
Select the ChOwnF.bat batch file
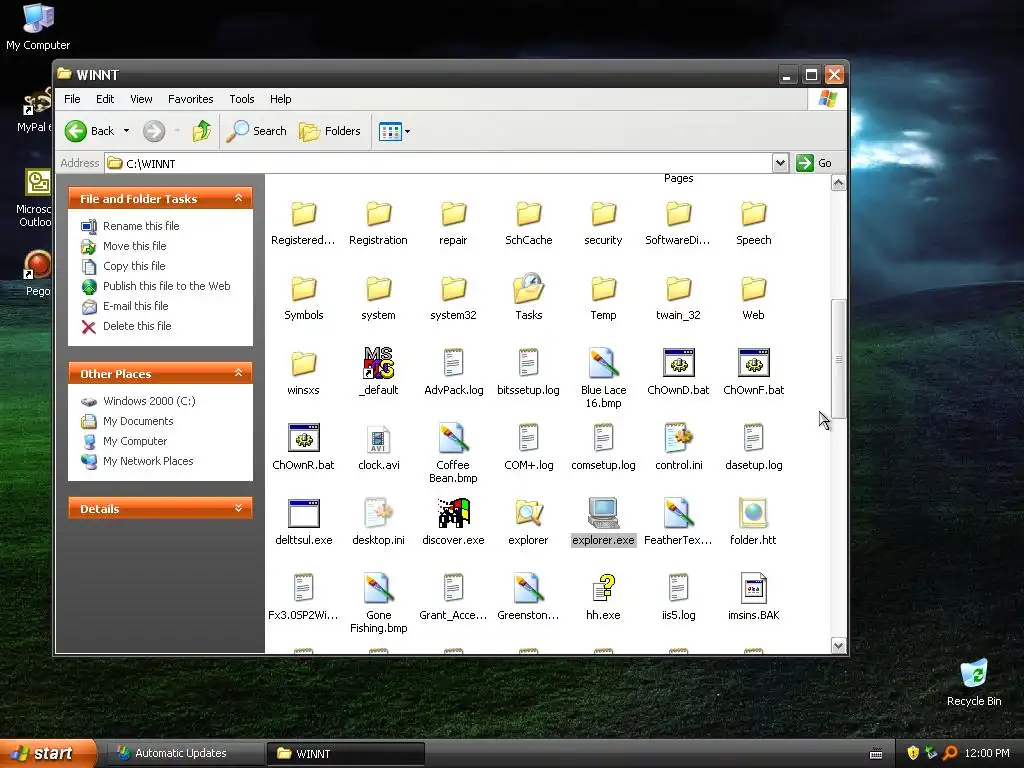pyautogui.click(x=753, y=363)
